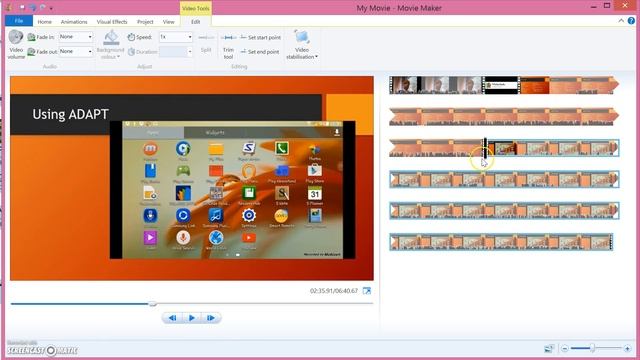The width and height of the screenshot is (640, 360).
Task: Click the Video volume icon
Action: point(16,38)
